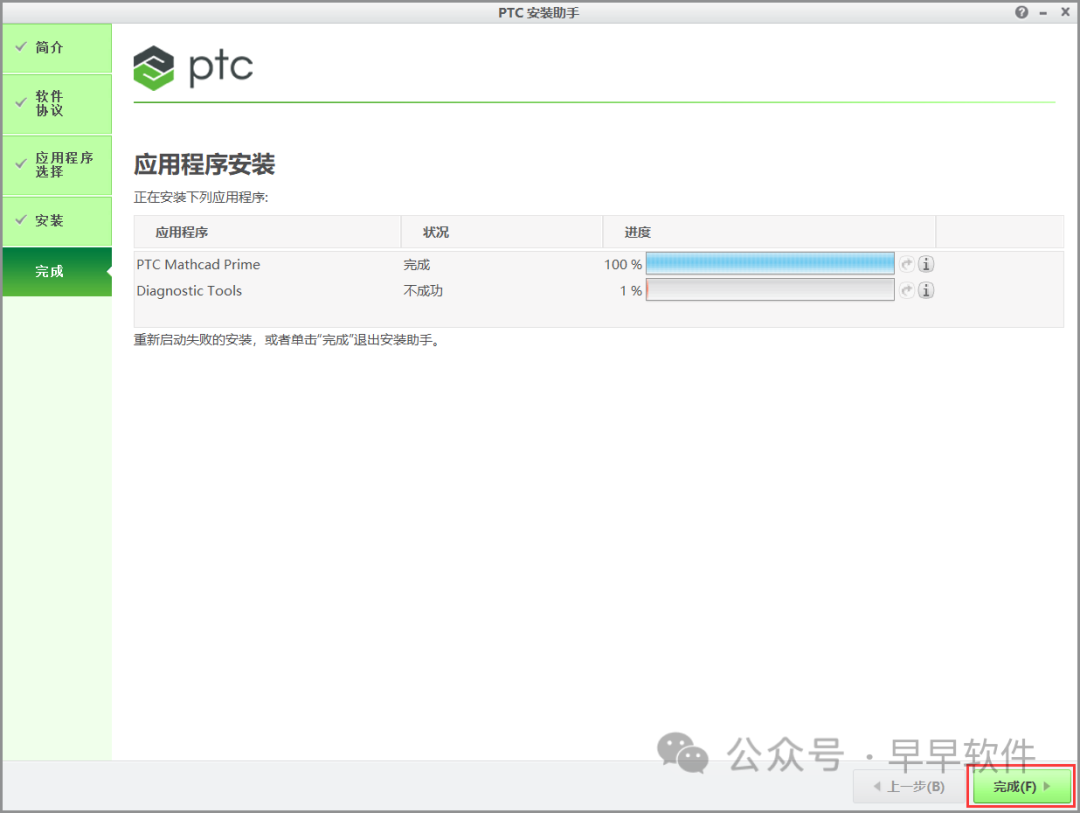Click the Diagnostic Tools progress bar
Image resolution: width=1080 pixels, height=813 pixels.
pos(770,290)
